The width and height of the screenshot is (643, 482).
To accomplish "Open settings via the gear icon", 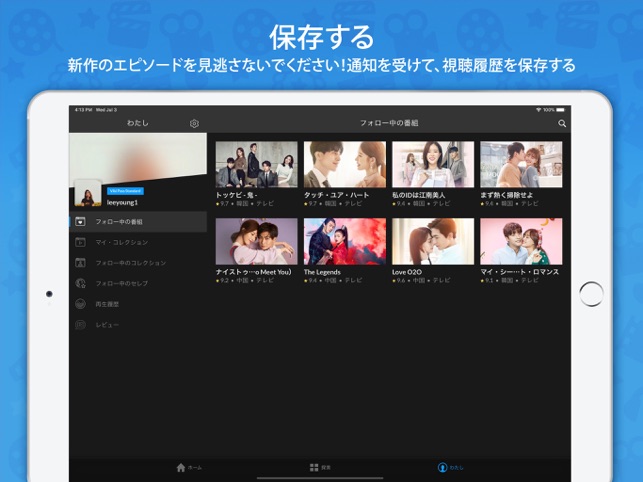I will (x=194, y=123).
